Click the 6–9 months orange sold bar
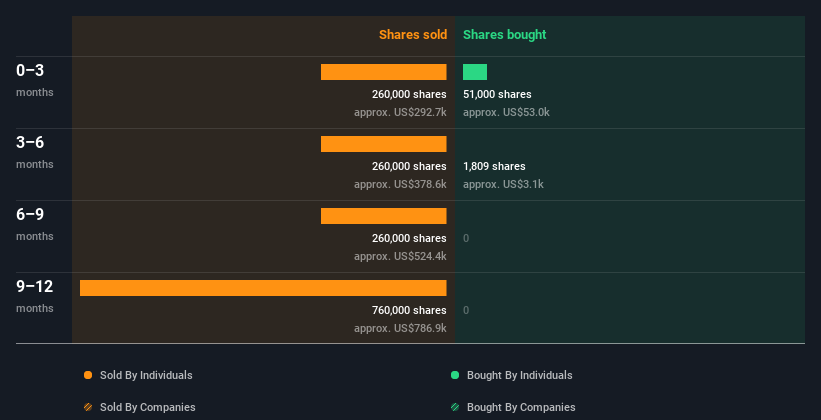 click(x=383, y=216)
